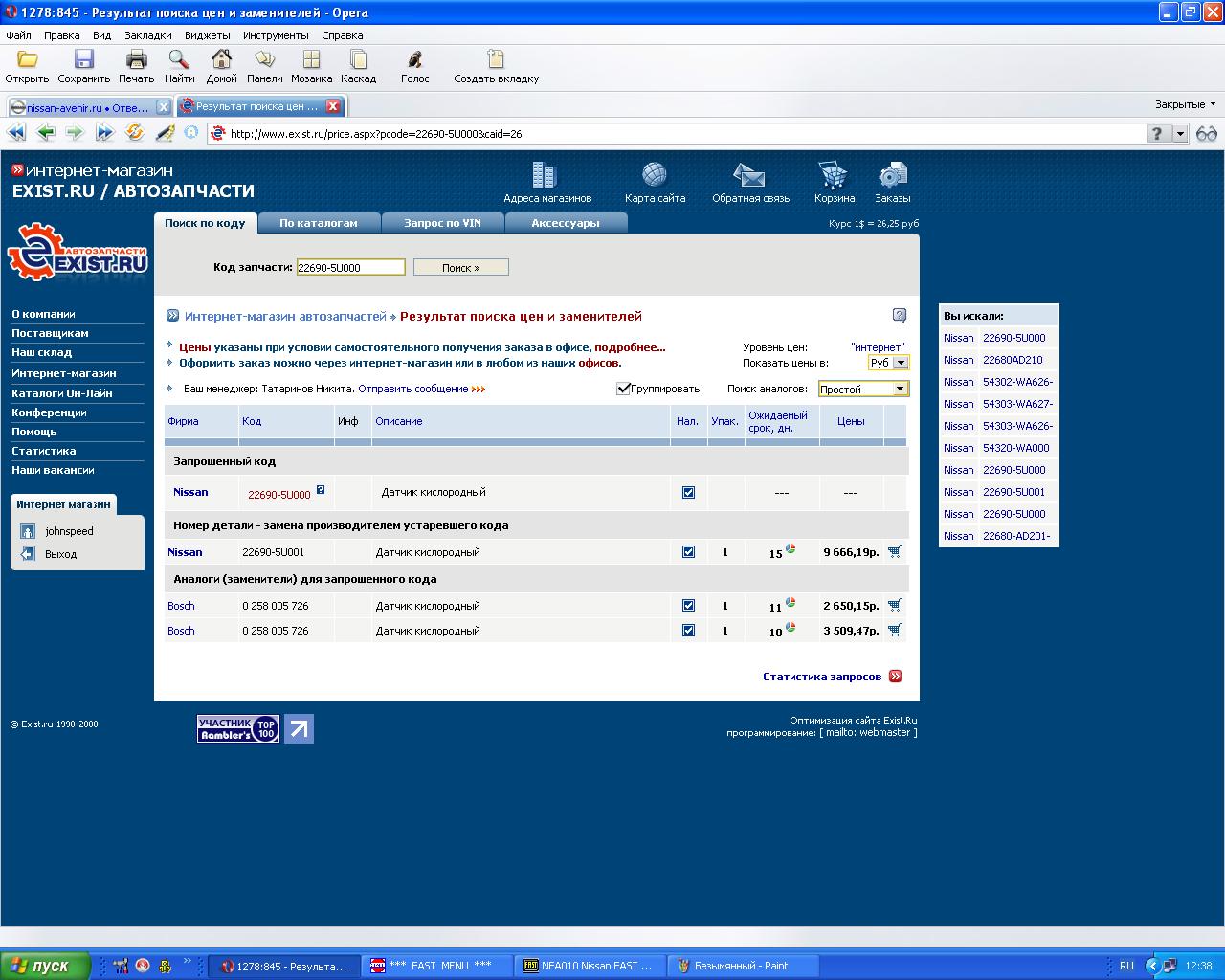1225x980 pixels.
Task: Add Nissan 22690-5U001 to cart
Action: tap(895, 551)
